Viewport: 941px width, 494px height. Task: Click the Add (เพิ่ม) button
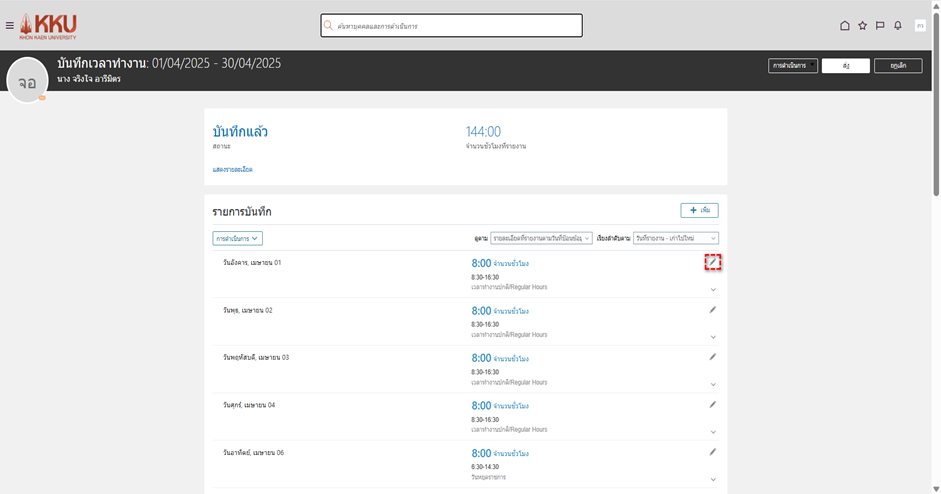coord(699,211)
